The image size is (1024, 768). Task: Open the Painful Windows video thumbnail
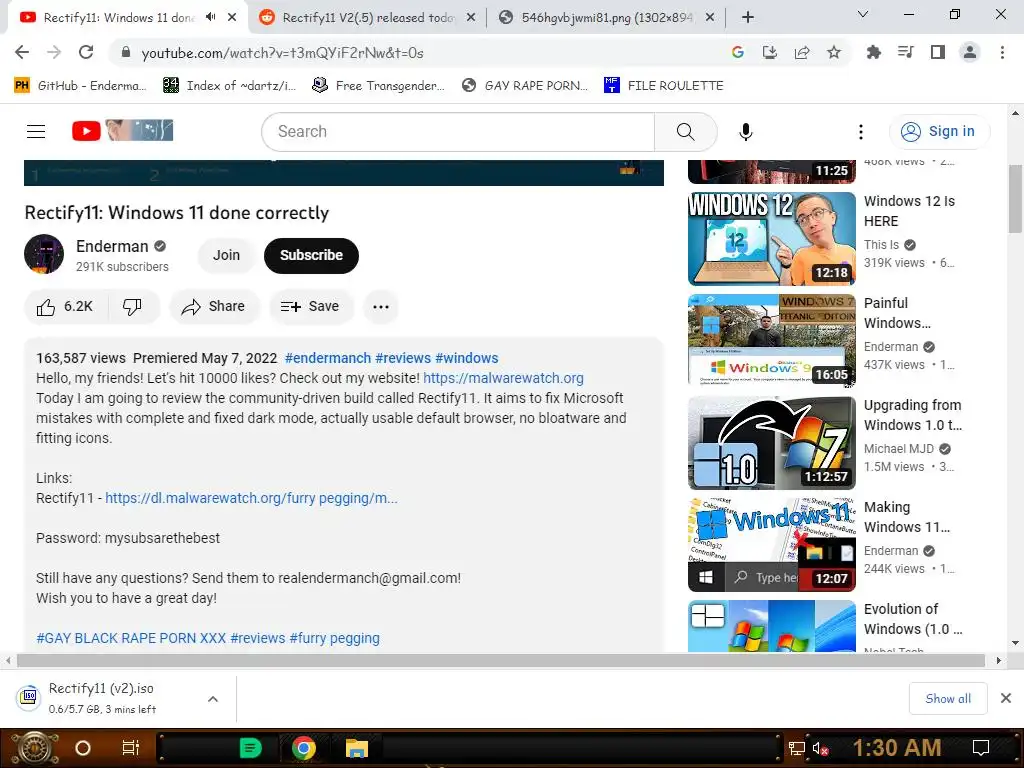pos(771,340)
